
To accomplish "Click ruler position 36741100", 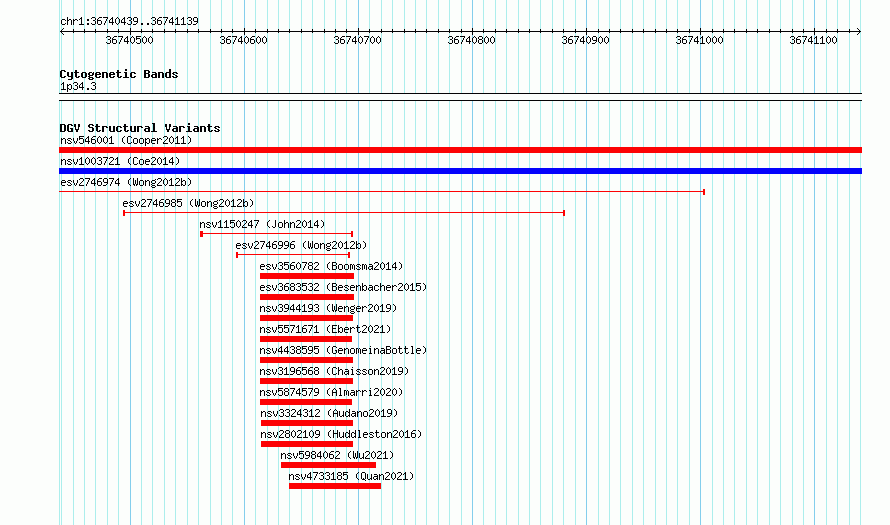I will click(813, 40).
